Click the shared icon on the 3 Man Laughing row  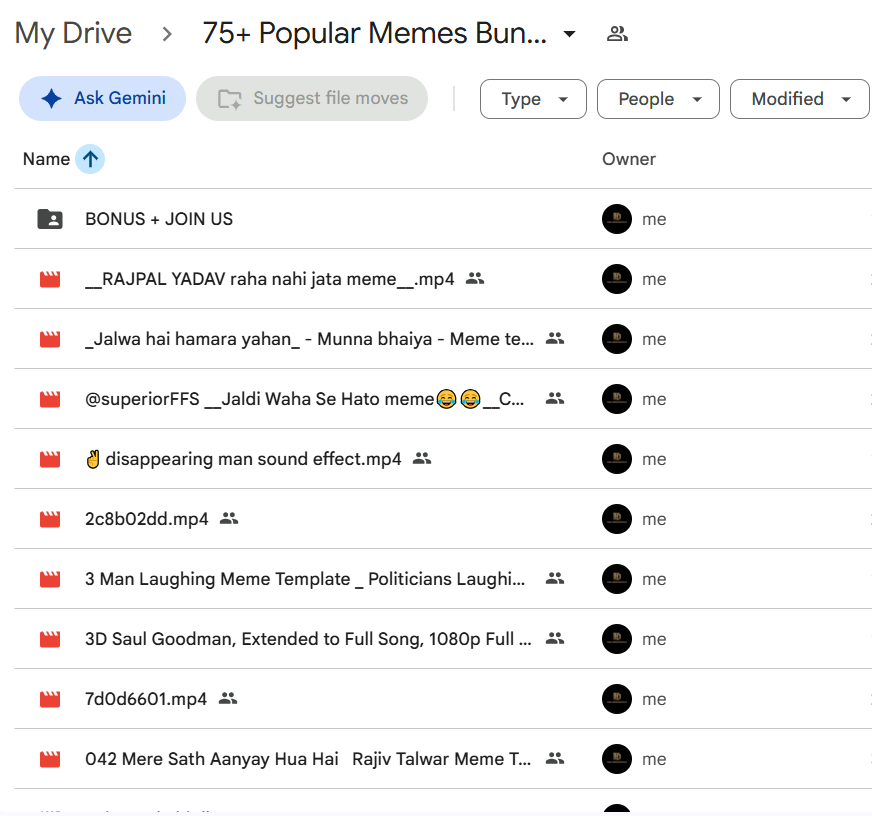(555, 578)
